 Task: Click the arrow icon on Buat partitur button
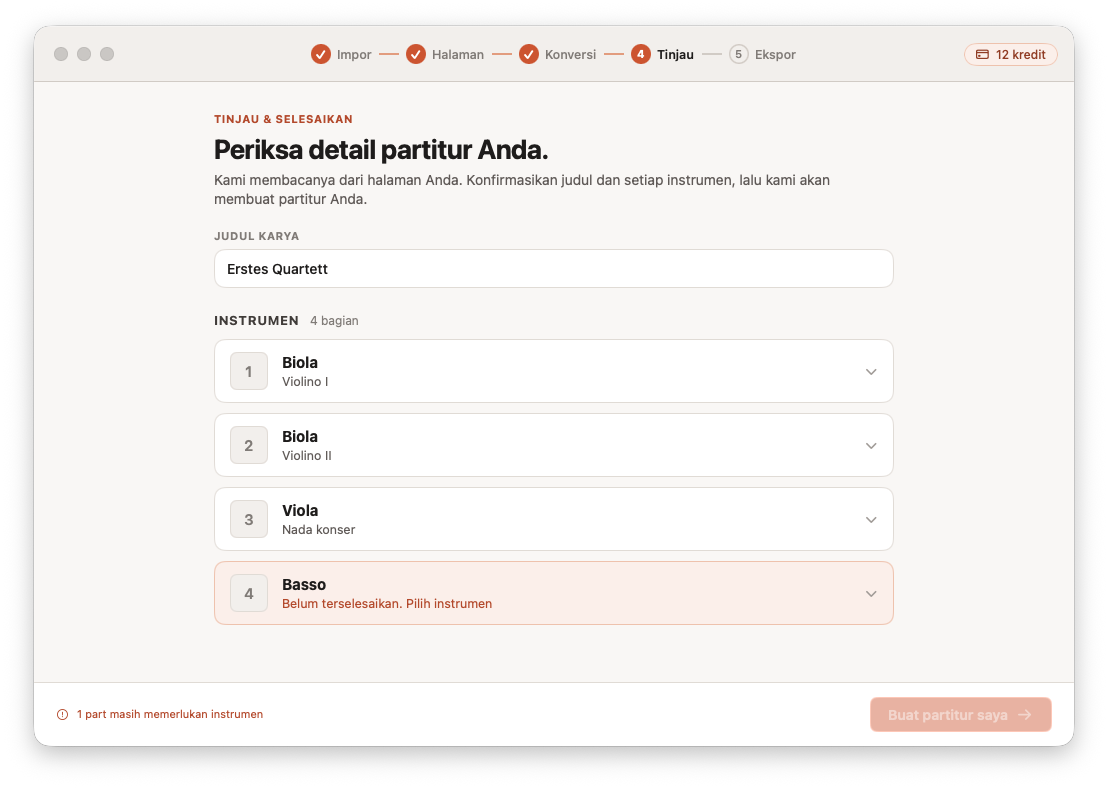click(1025, 715)
